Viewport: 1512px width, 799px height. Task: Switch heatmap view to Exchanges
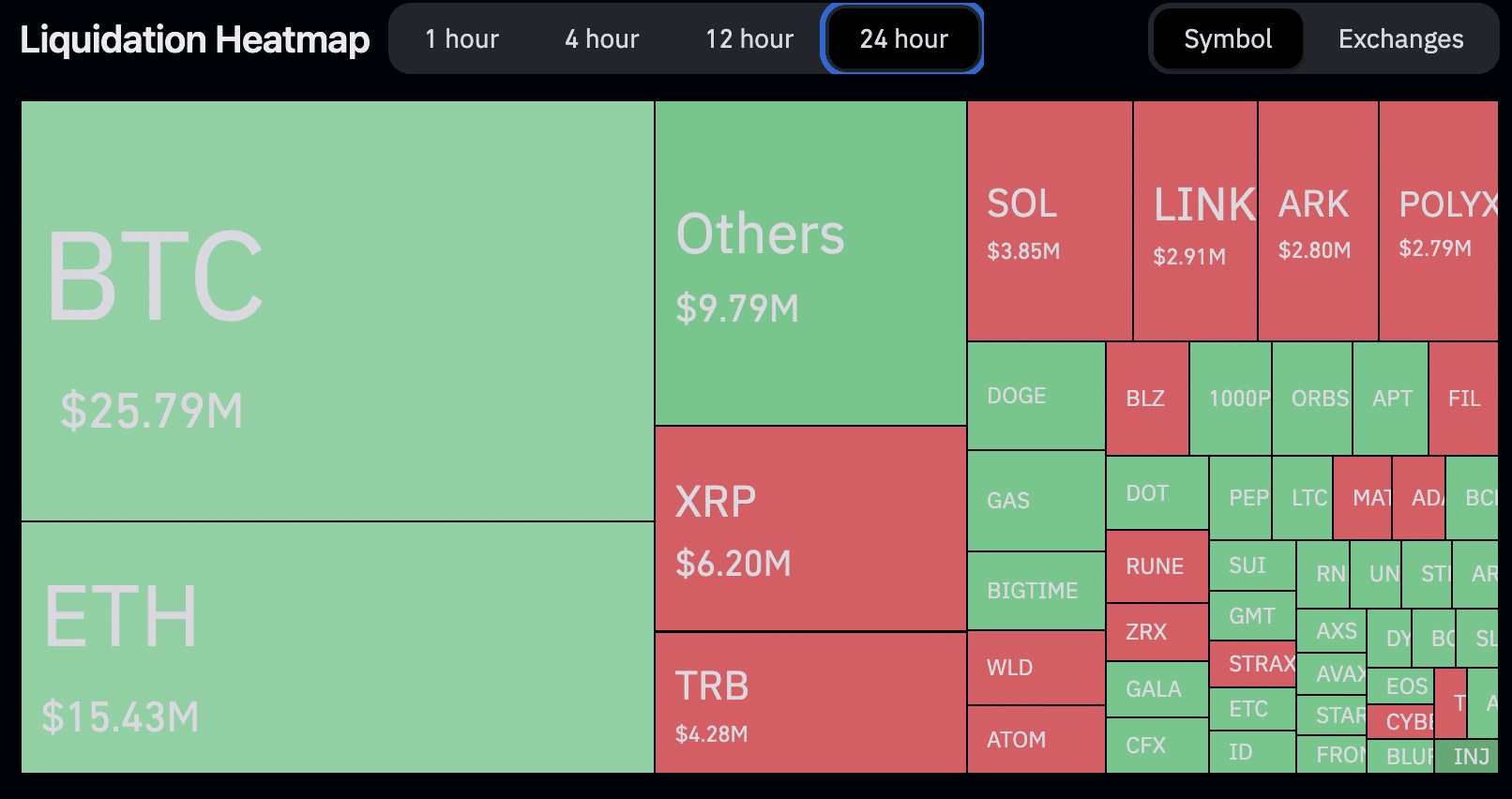(x=1400, y=39)
